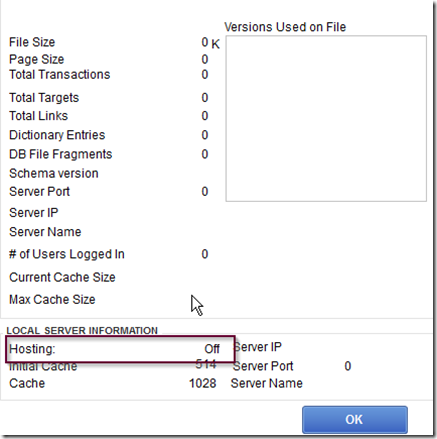Click the Dictionary Entries label
Screen dimensions: 437x439
pos(57,135)
